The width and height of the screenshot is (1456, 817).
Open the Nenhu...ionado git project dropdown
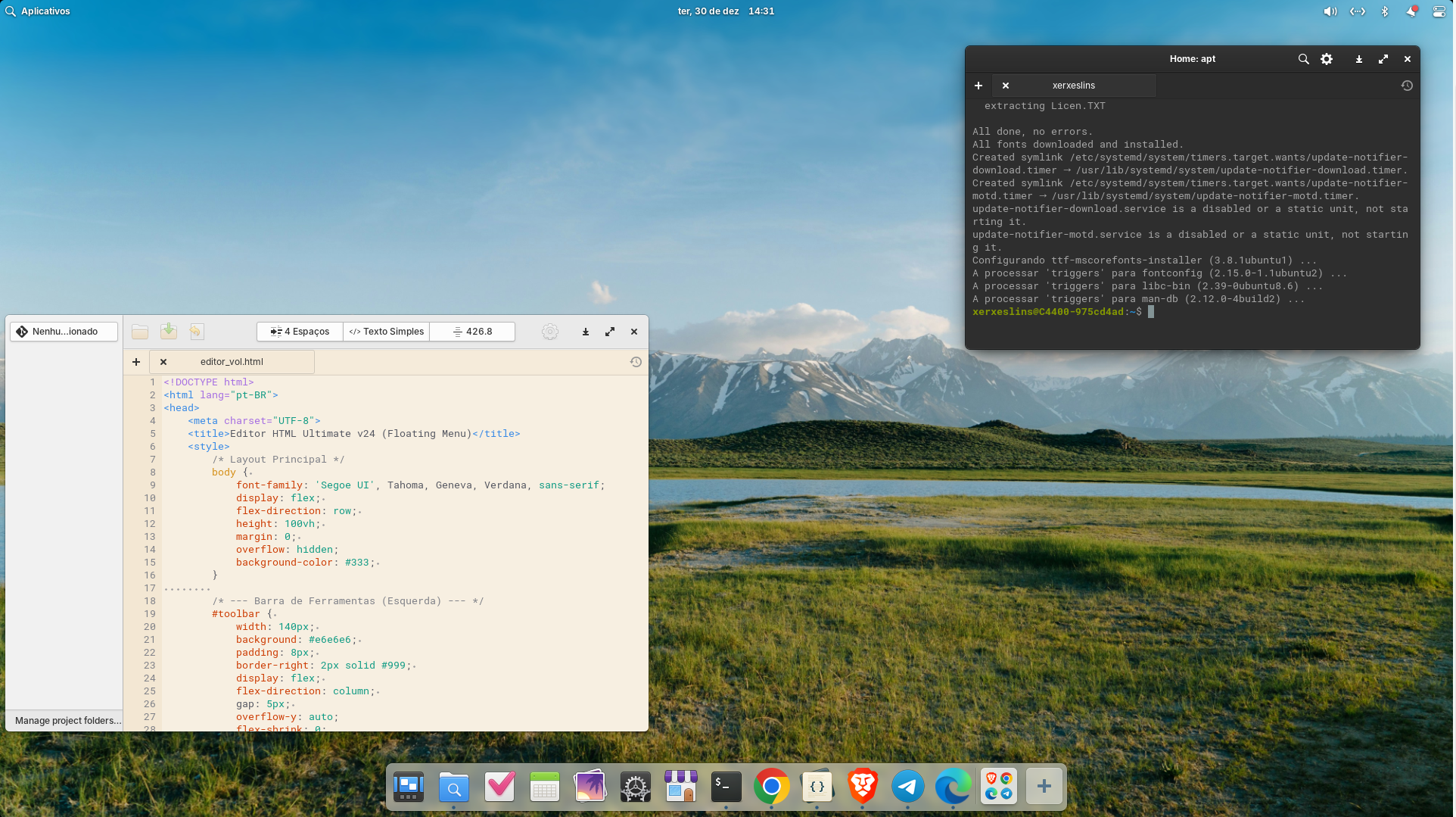pyautogui.click(x=64, y=332)
